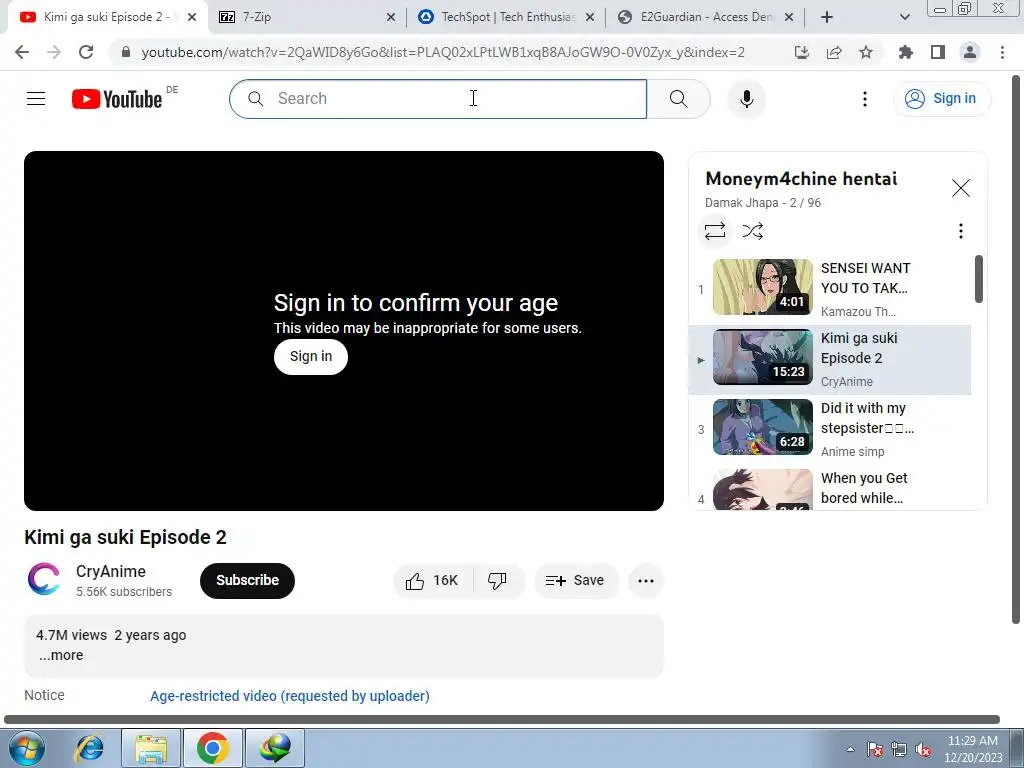Switch to the 7-Zip tab
Image resolution: width=1024 pixels, height=768 pixels.
308,17
